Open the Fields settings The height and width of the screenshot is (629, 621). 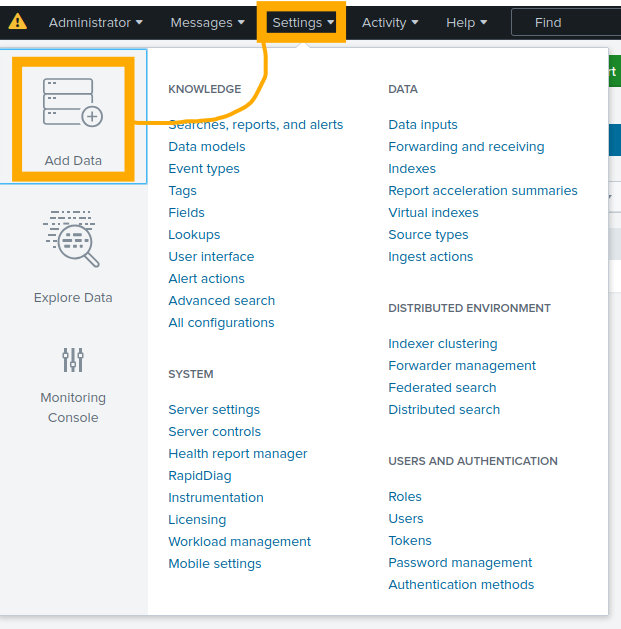coord(186,213)
